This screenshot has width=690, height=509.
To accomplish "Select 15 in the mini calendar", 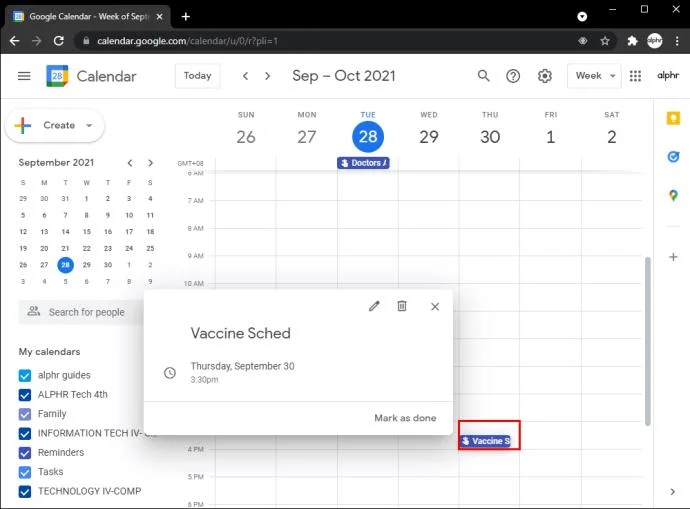I will [x=87, y=232].
